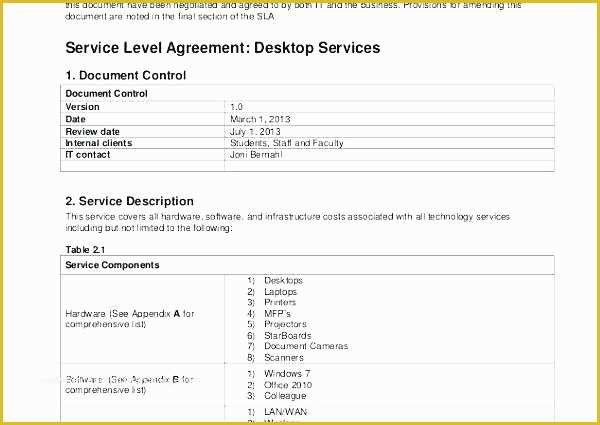Select the 'Version' row label

pos(82,107)
